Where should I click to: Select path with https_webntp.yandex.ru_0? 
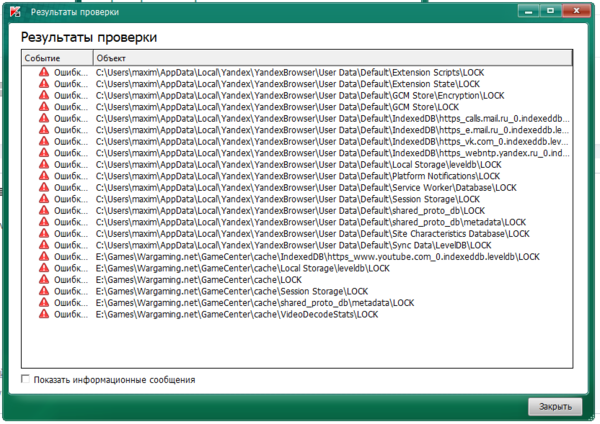coord(333,153)
